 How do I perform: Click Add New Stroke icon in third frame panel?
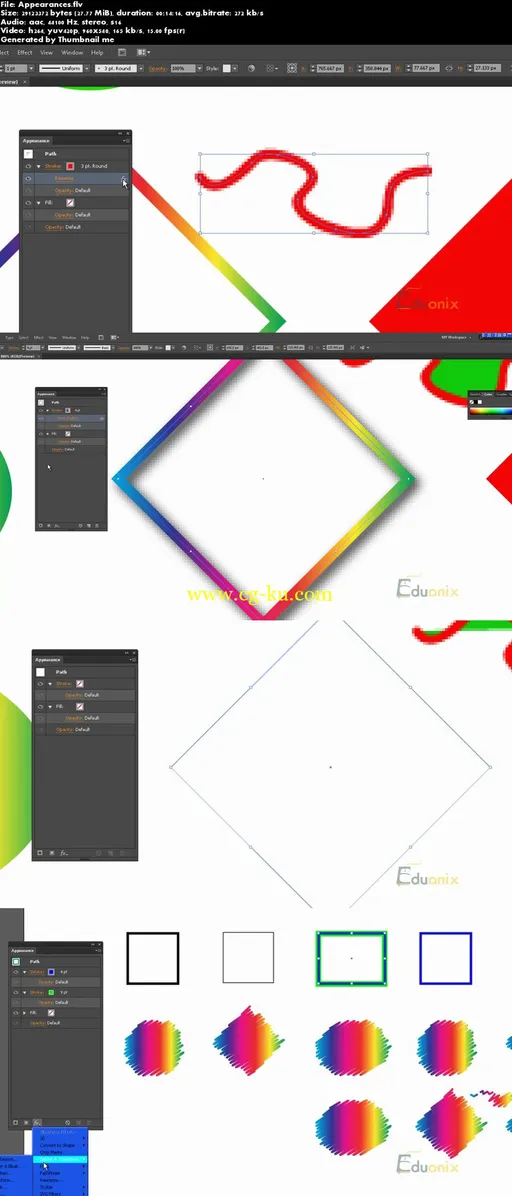(x=40, y=853)
